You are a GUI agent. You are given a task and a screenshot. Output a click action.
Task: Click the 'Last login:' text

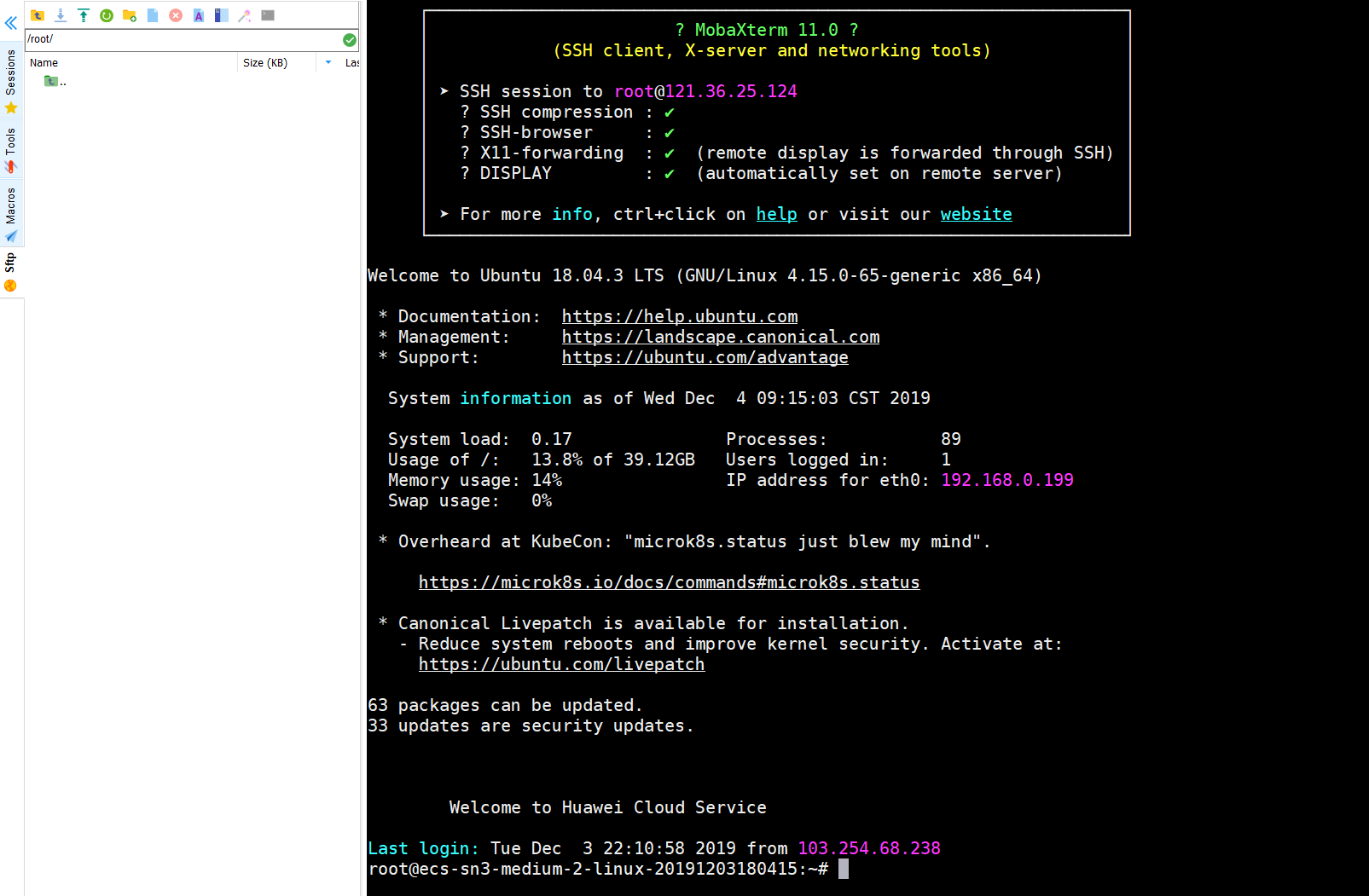pos(424,848)
